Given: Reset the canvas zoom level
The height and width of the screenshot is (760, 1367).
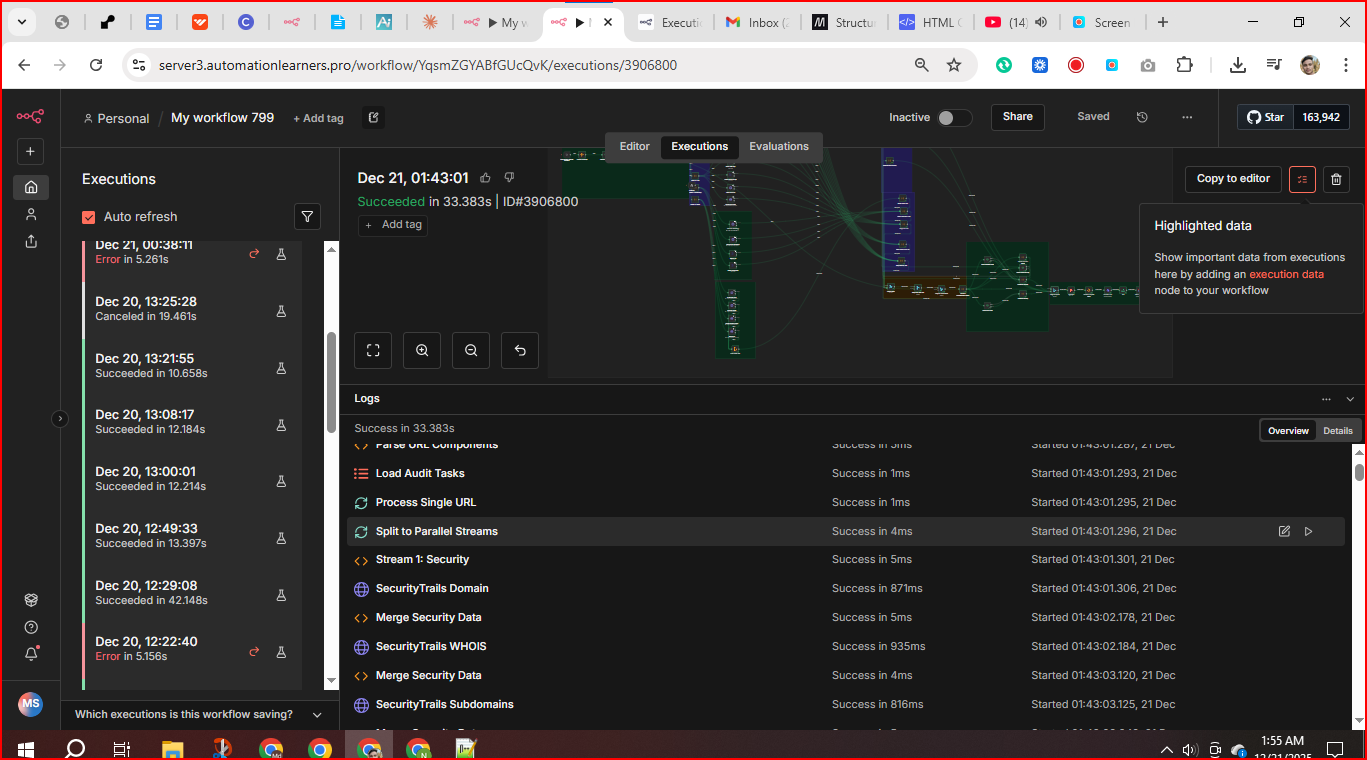Looking at the screenshot, I should point(520,350).
